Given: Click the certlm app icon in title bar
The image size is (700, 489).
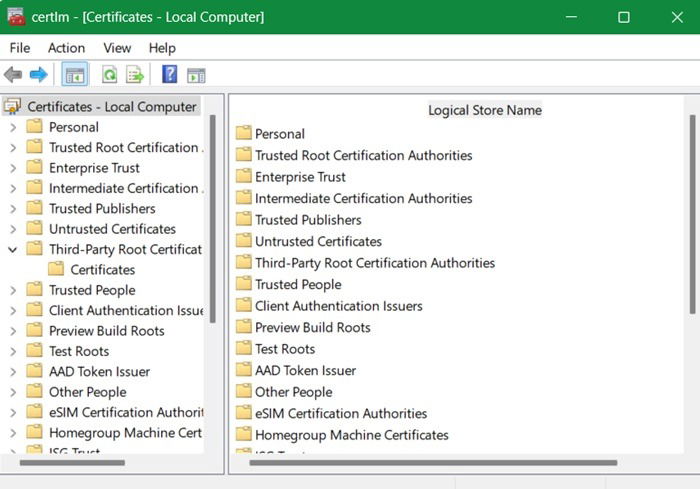Looking at the screenshot, I should coord(16,17).
